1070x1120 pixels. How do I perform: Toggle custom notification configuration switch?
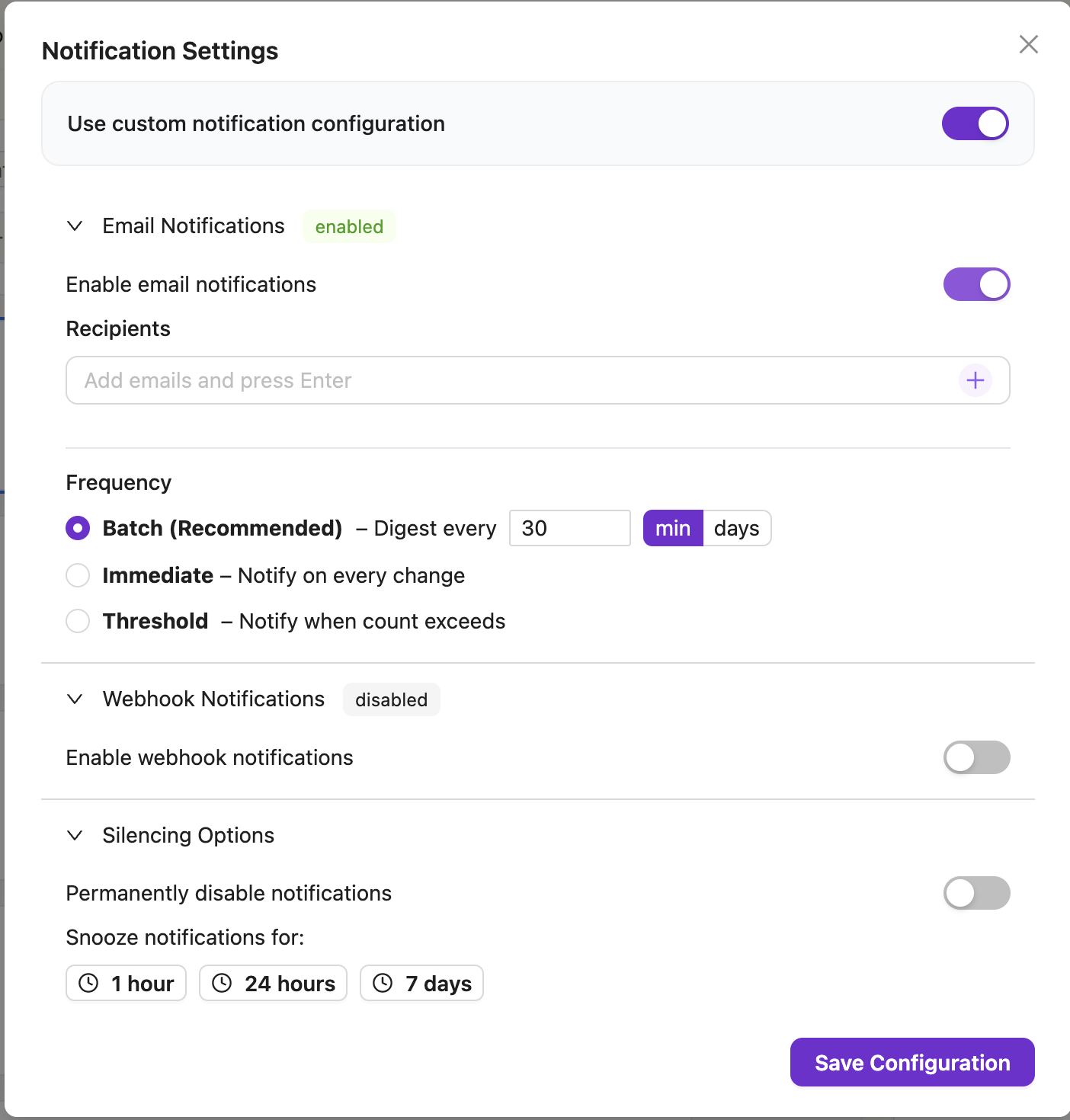coord(975,123)
